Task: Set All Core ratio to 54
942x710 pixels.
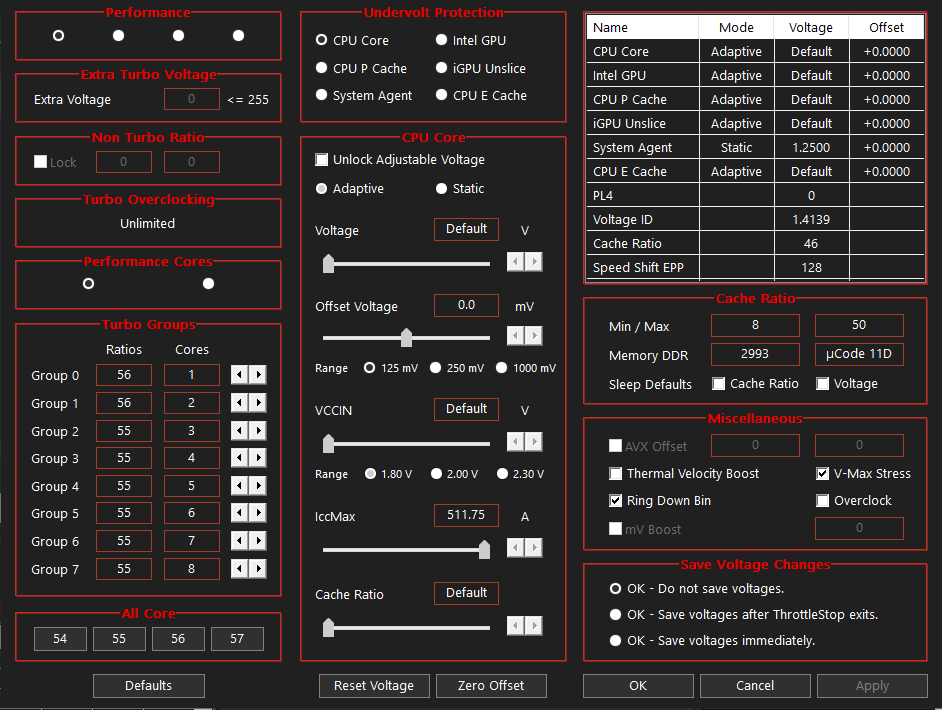Action: coord(60,639)
